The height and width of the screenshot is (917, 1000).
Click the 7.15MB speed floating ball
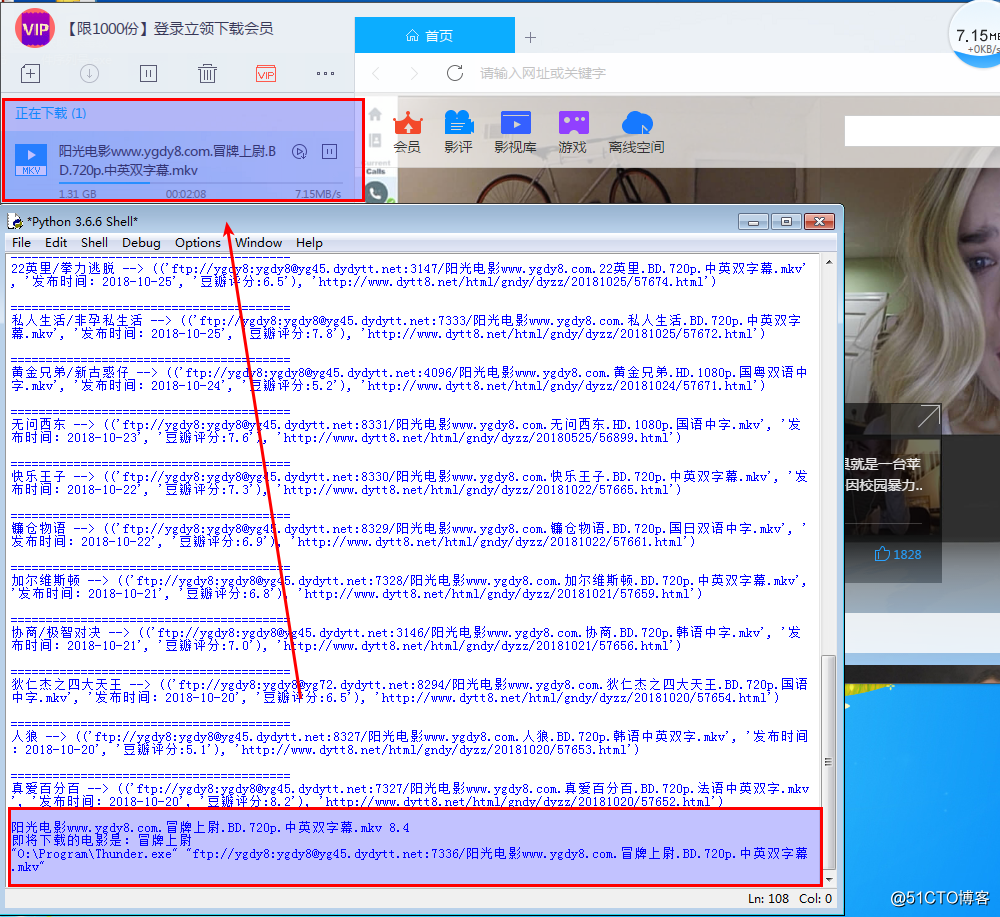pyautogui.click(x=976, y=35)
